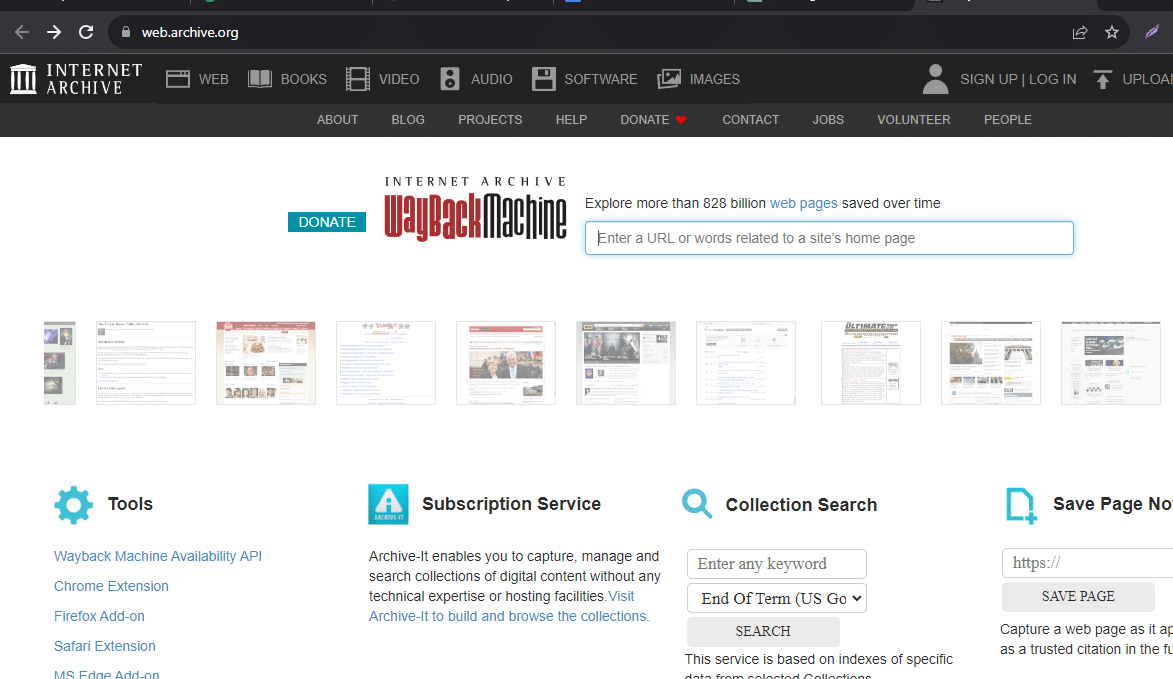The height and width of the screenshot is (679, 1173).
Task: Click the 'Enter any keyword' field
Action: click(x=777, y=564)
